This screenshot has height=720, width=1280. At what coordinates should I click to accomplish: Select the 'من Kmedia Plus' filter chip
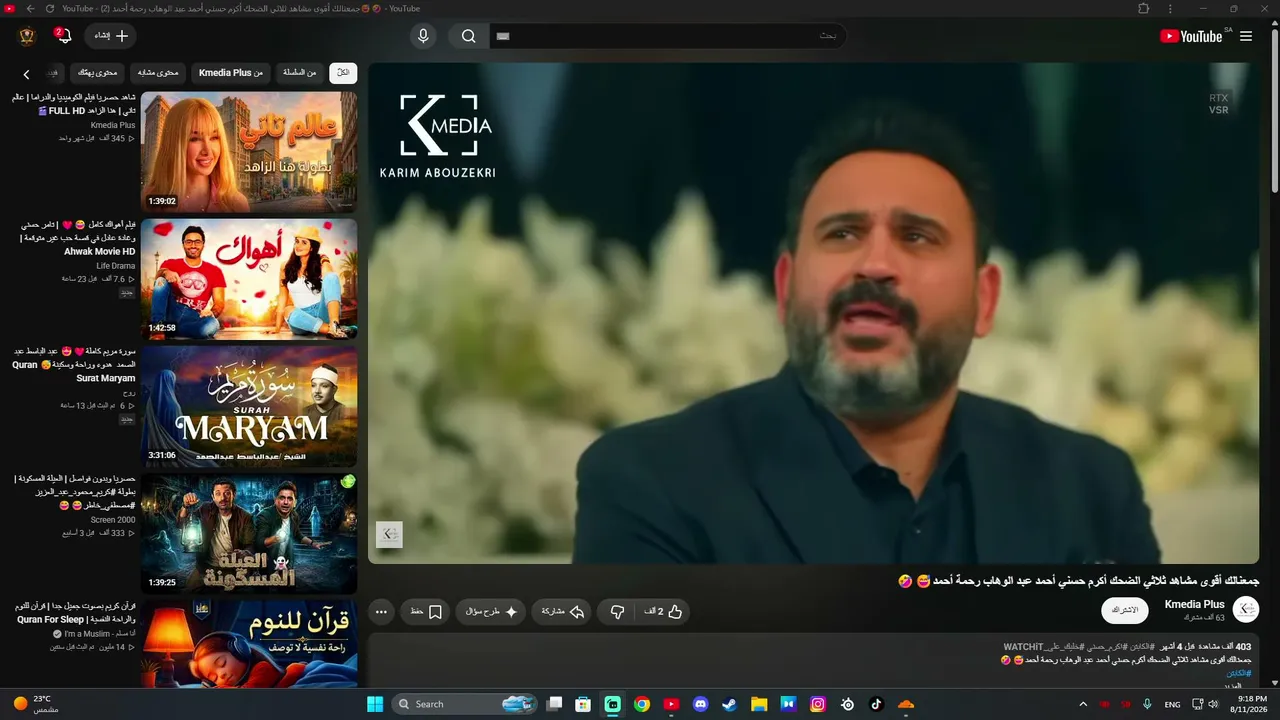click(x=230, y=72)
